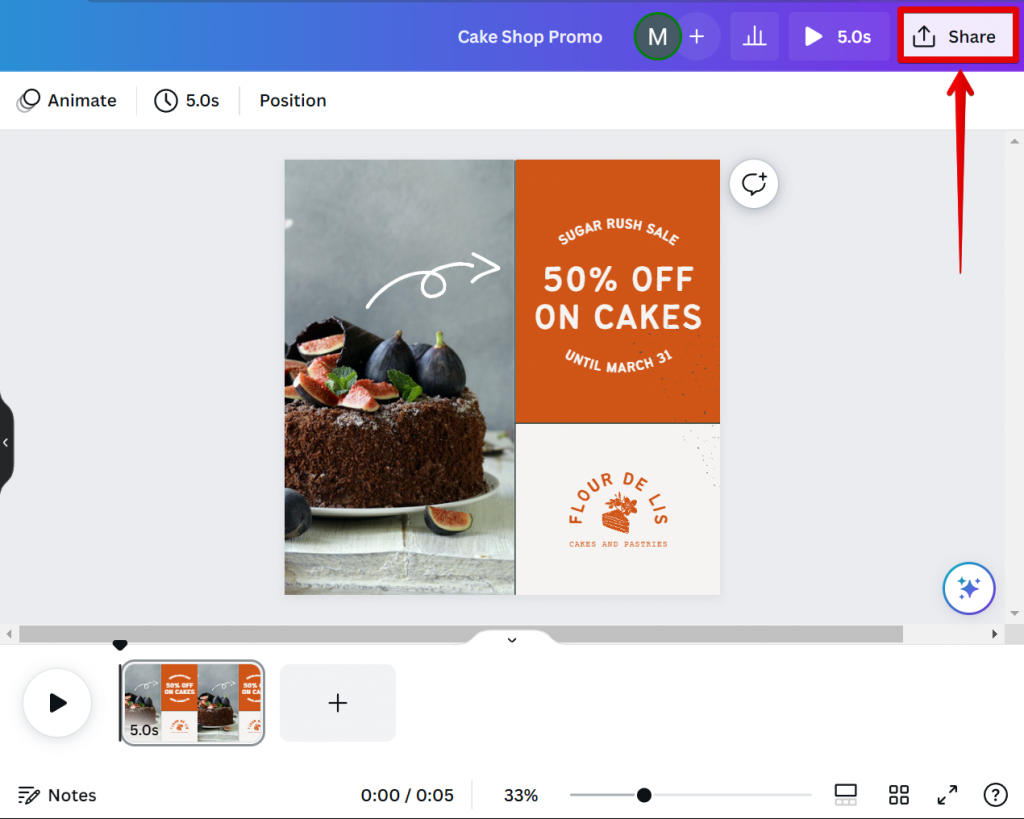Click the Share button
Screen dimensions: 1024x819
(956, 36)
